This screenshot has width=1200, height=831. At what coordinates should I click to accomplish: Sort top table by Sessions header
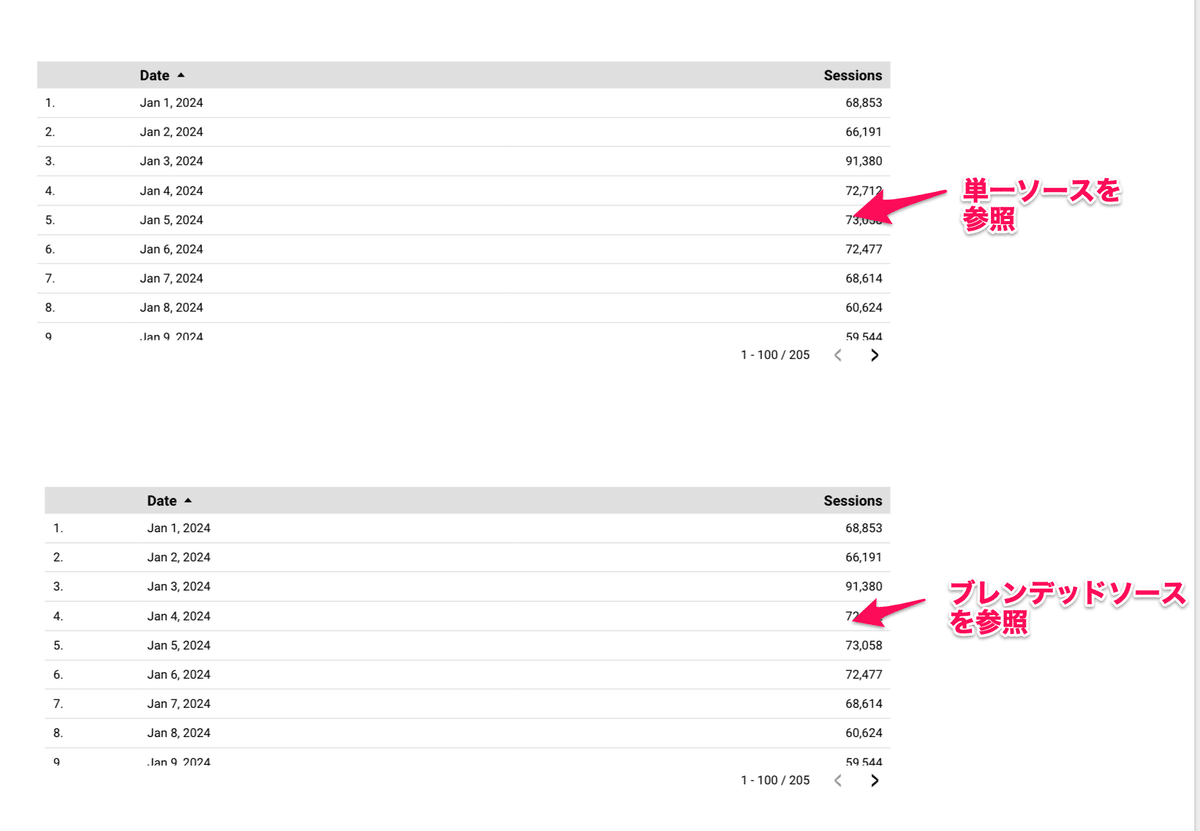click(x=853, y=75)
